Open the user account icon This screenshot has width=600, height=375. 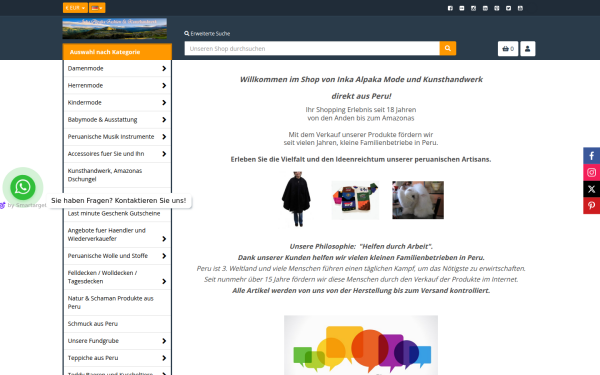pyautogui.click(x=528, y=49)
